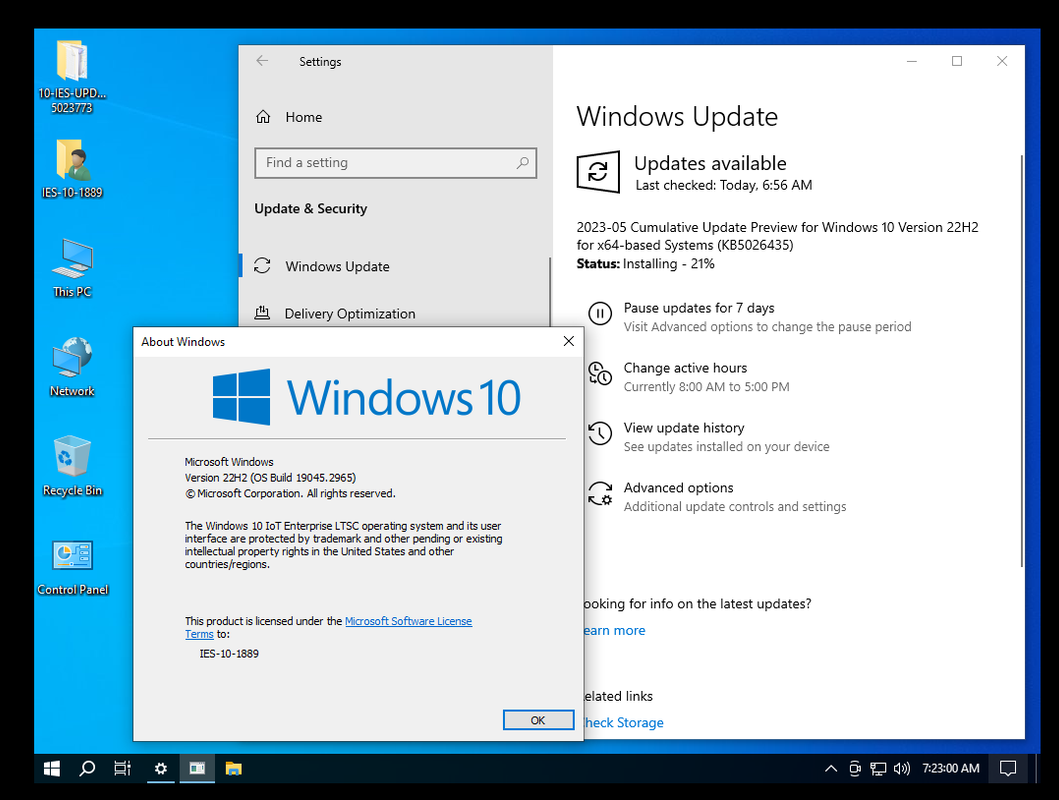
Task: Click 'Last checked: Today, 6:56 AM' text
Action: [723, 185]
